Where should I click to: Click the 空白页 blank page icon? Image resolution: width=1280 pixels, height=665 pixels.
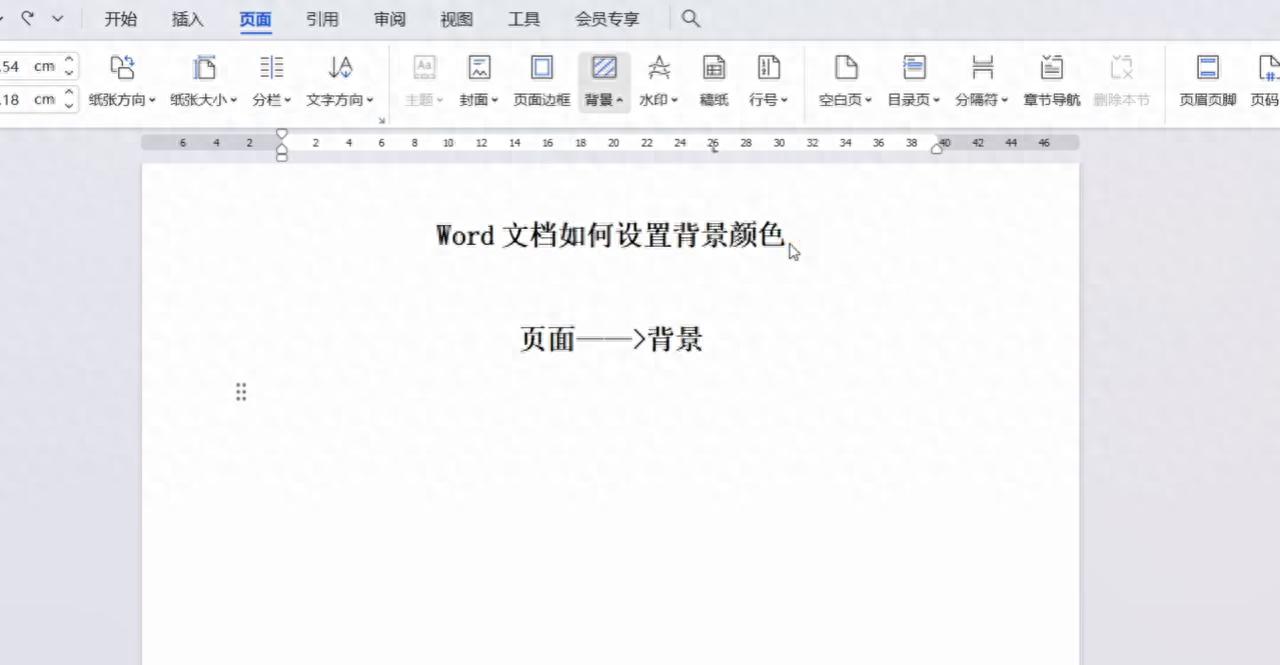click(846, 67)
